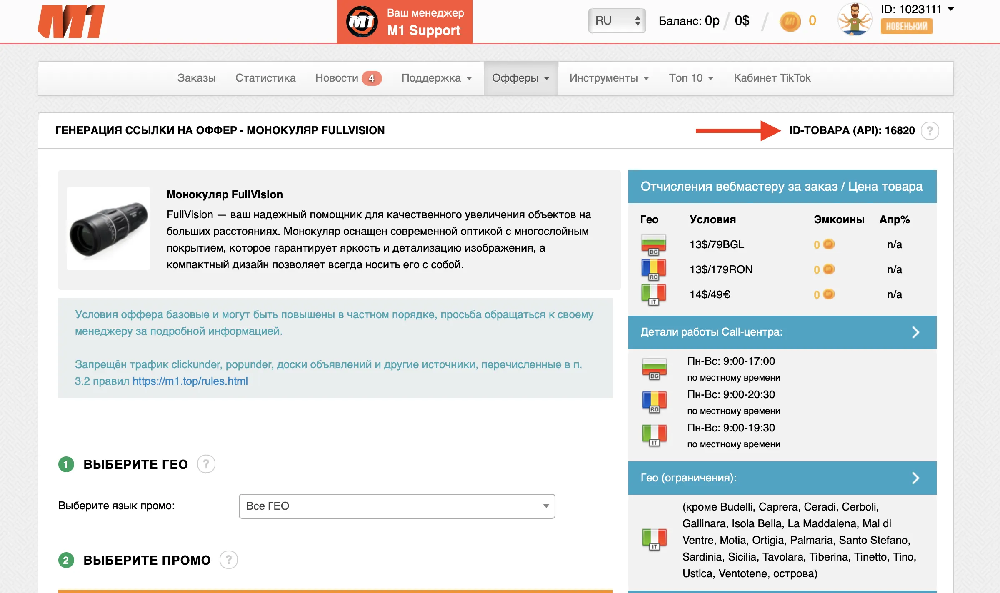Click the orange M1 logo
1000x593 pixels.
pos(71,22)
